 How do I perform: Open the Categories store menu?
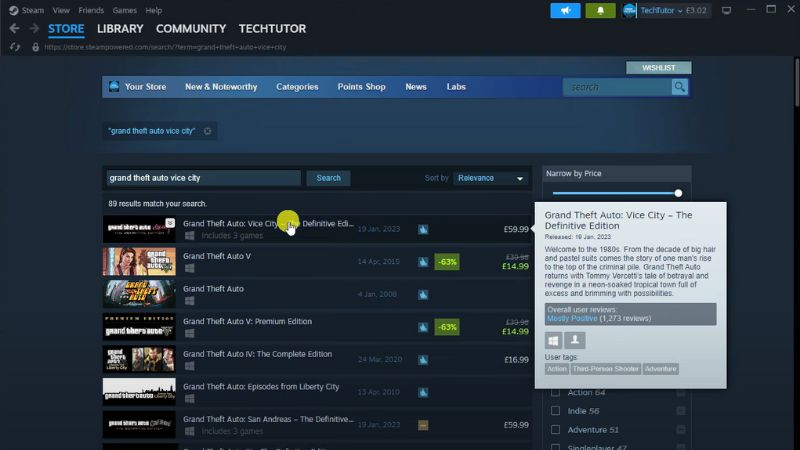[x=297, y=87]
